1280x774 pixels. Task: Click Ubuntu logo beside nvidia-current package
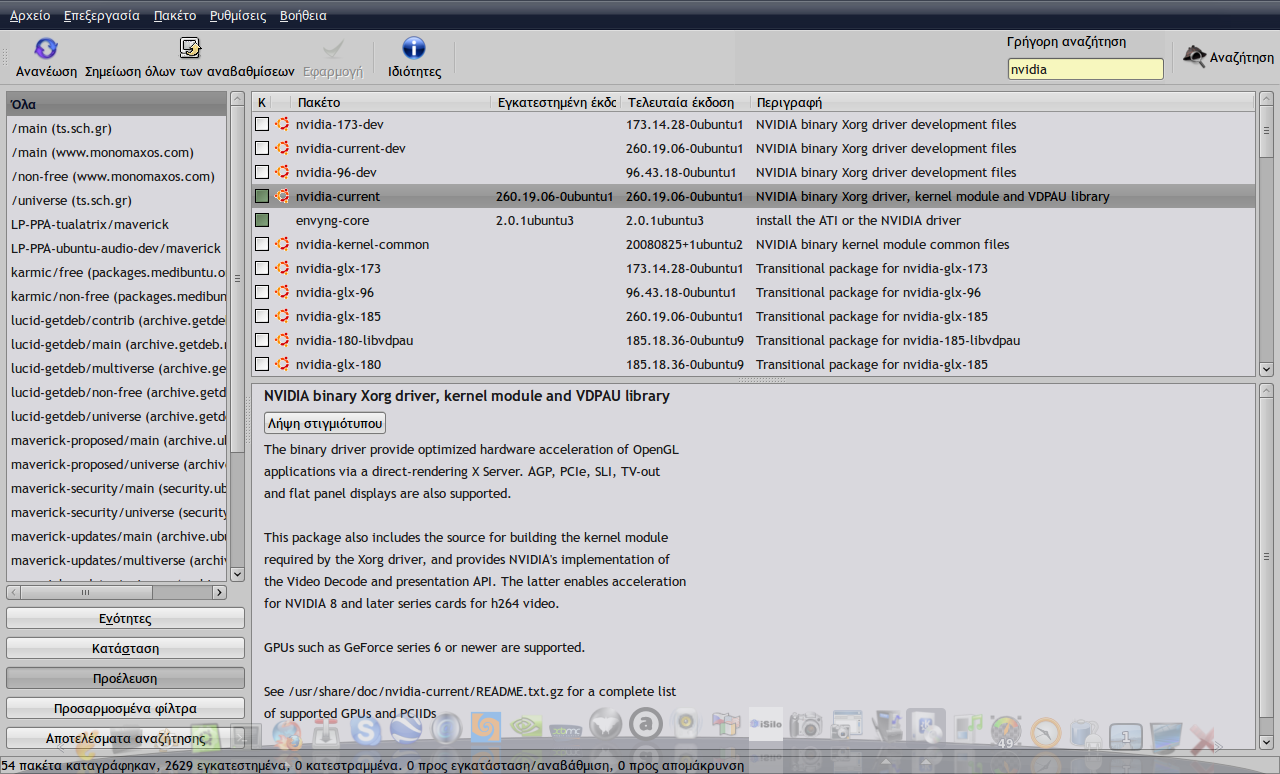click(x=282, y=196)
